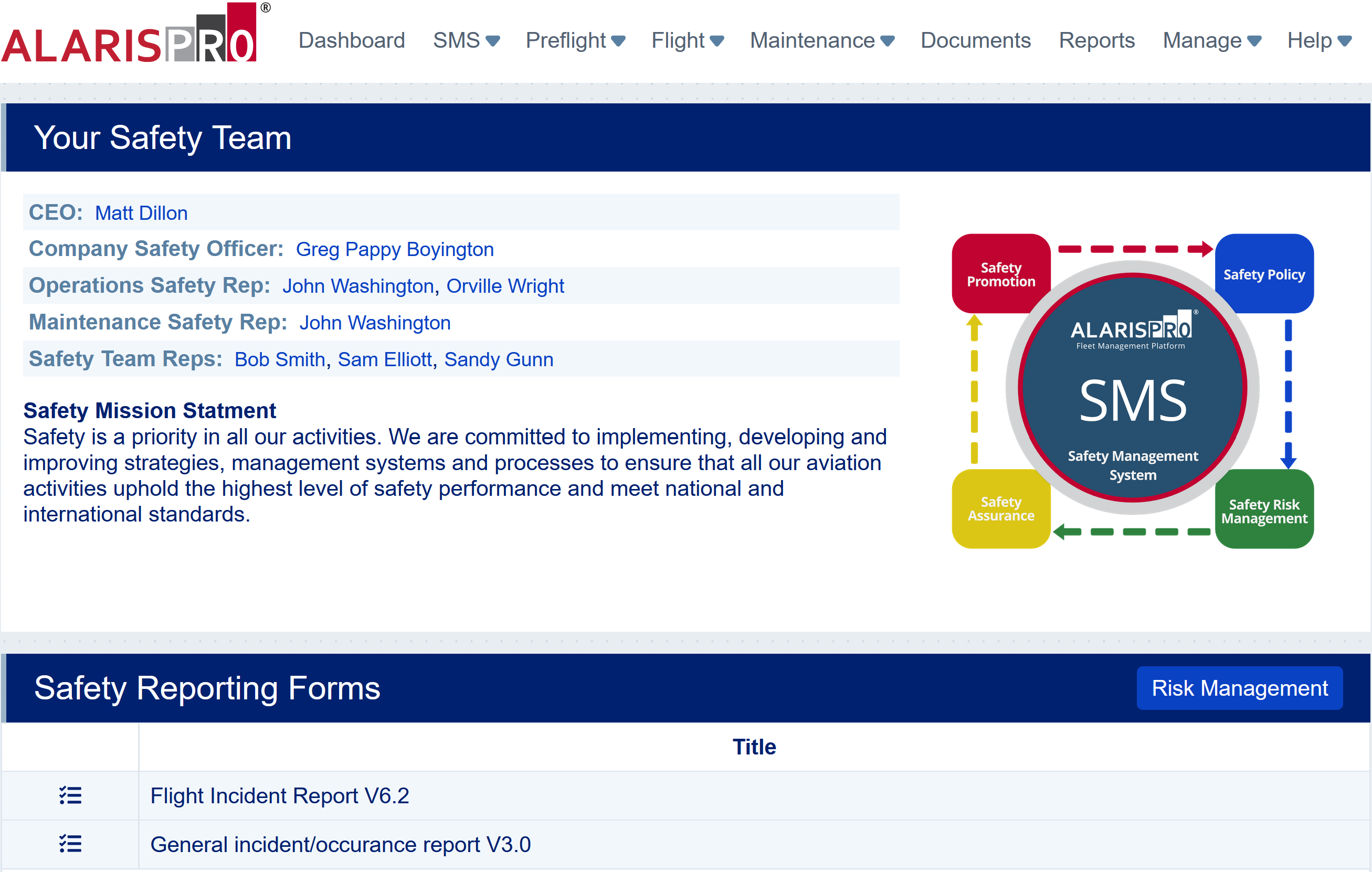Expand the Help dropdown menu
Screen dimensions: 1372x872
tap(1319, 40)
